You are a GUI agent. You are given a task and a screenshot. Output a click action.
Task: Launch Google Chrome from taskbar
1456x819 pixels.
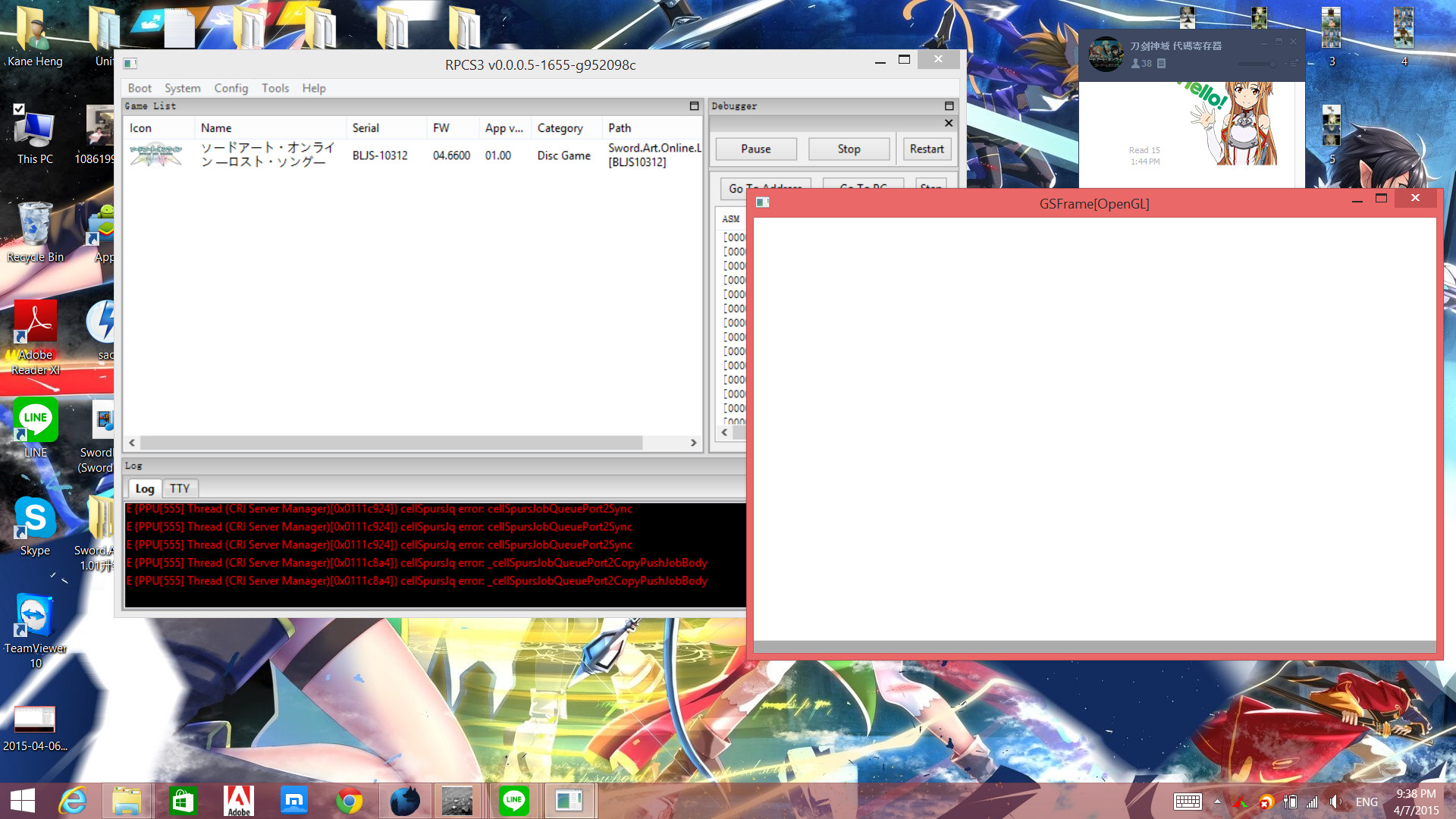tap(350, 800)
